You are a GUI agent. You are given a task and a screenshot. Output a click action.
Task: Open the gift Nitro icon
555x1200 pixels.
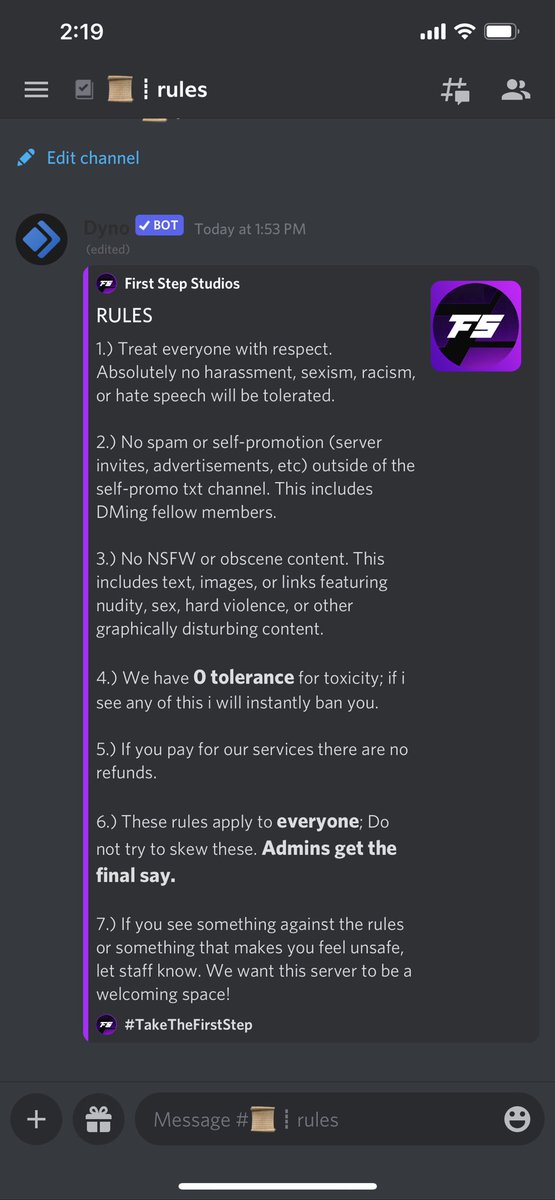(x=98, y=1119)
